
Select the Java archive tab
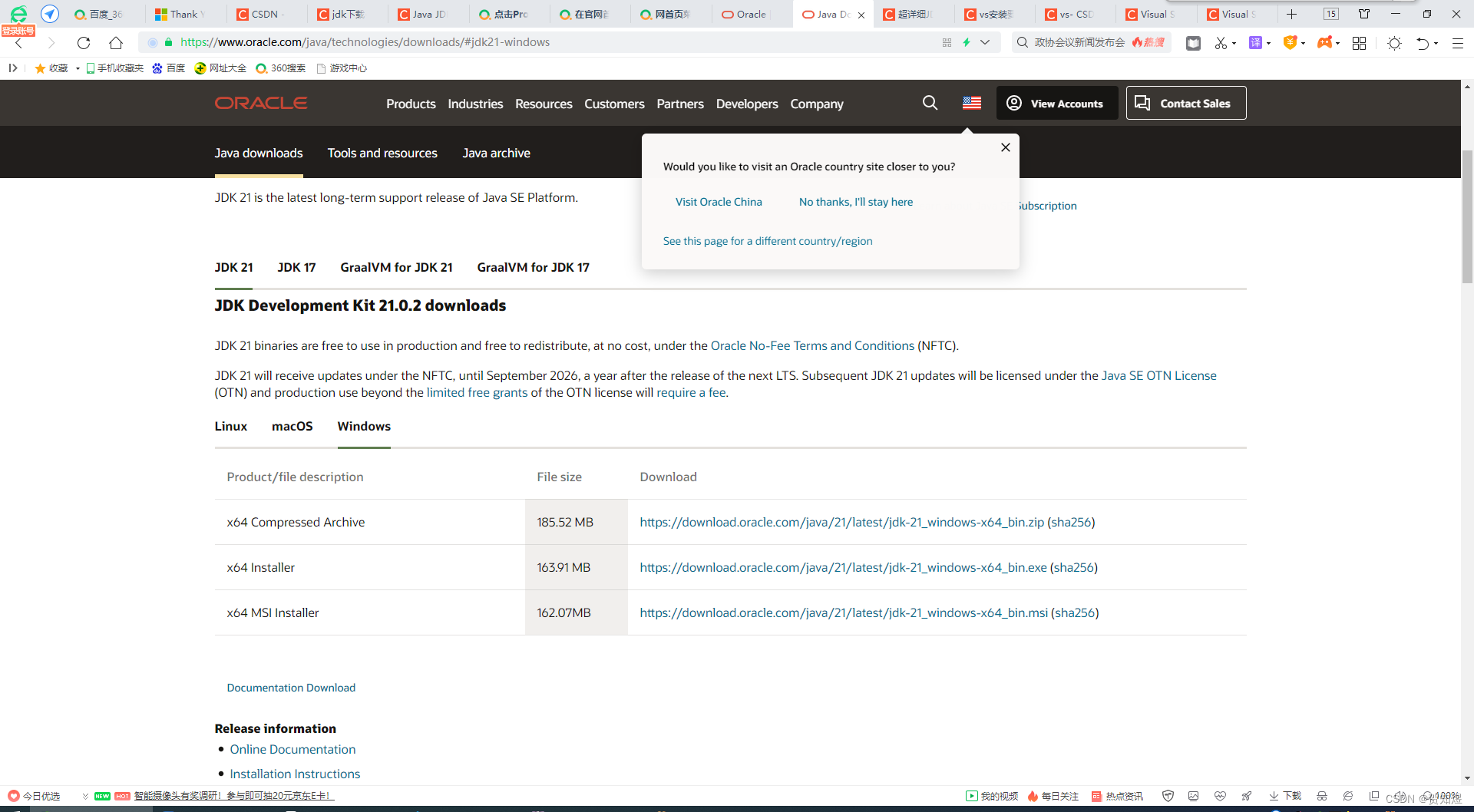point(496,153)
